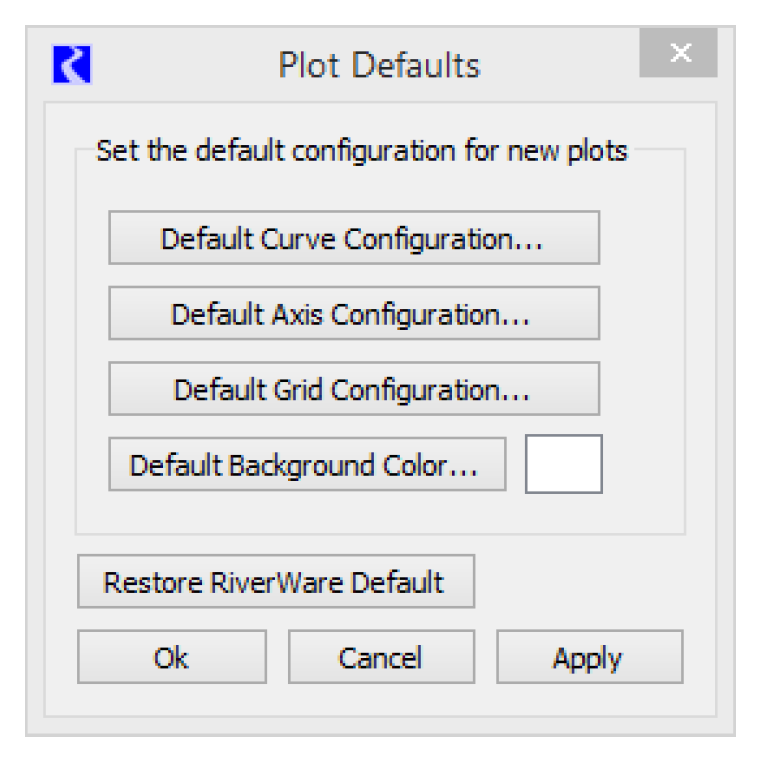
Task: Dismiss dialog using the Cancel button
Action: pyautogui.click(x=380, y=657)
